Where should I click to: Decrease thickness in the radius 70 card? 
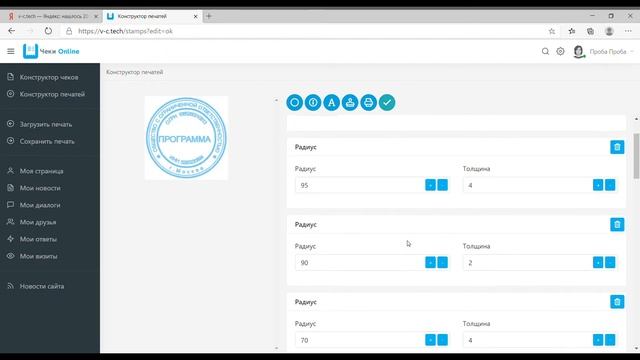point(610,340)
